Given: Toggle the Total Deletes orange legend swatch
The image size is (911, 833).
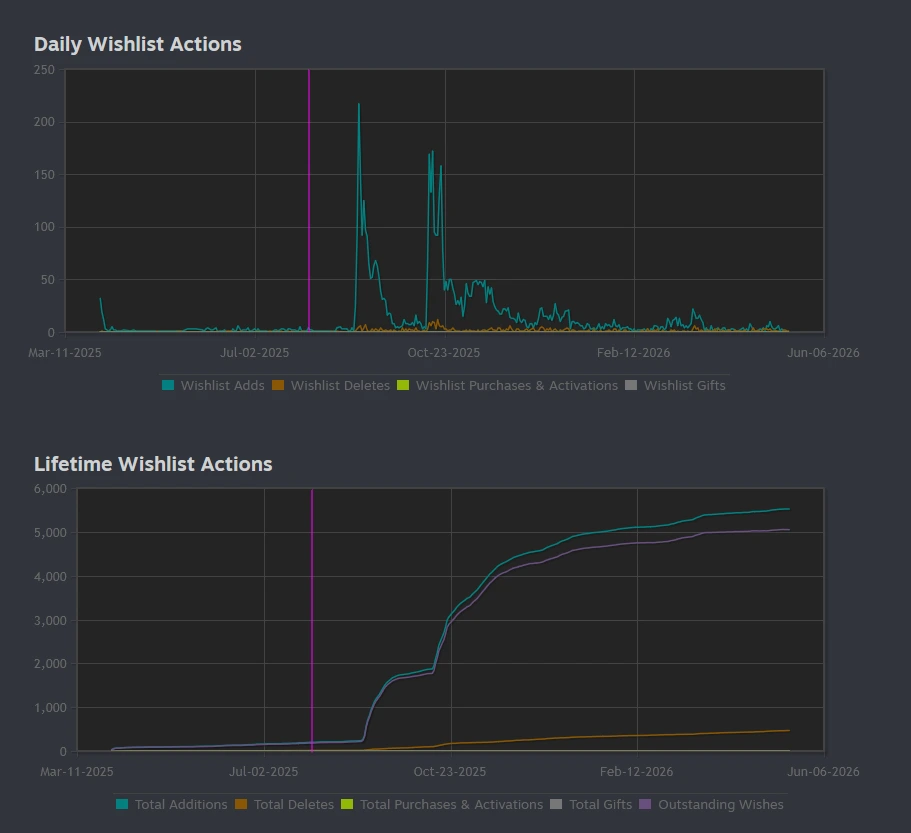Looking at the screenshot, I should point(241,804).
